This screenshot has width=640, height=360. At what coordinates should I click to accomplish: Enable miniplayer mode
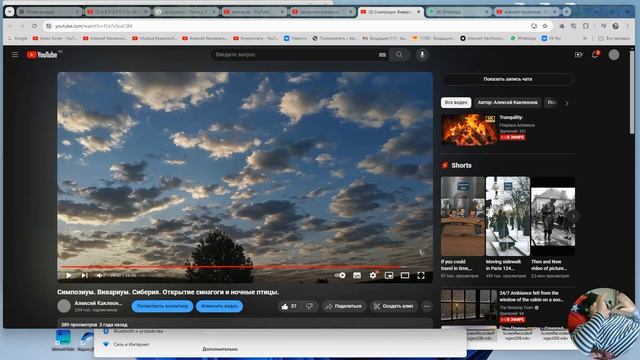389,276
